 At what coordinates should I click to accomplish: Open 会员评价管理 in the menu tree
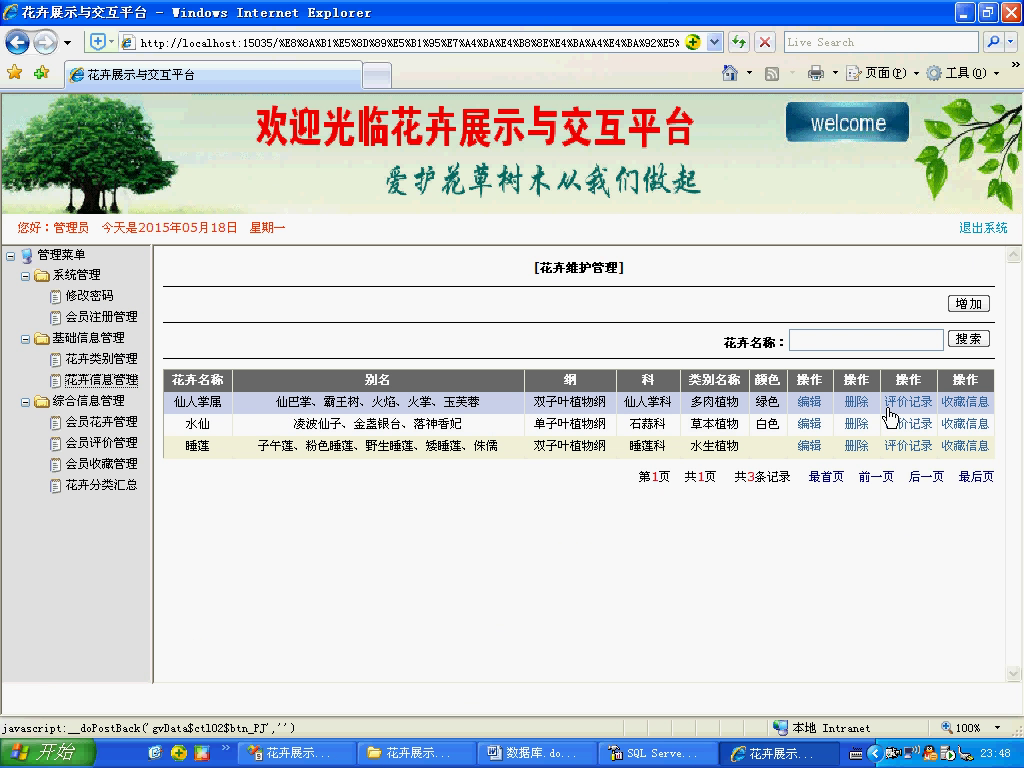[x=101, y=443]
